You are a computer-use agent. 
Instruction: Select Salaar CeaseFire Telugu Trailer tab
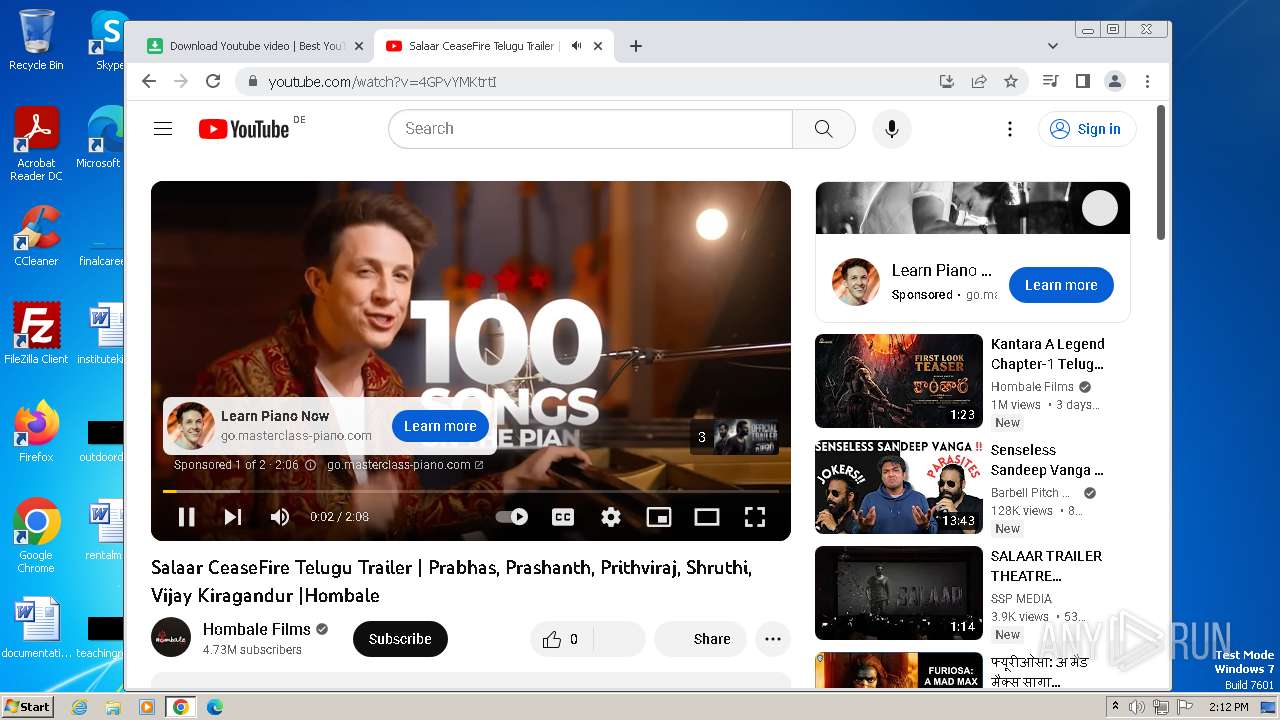tap(481, 46)
